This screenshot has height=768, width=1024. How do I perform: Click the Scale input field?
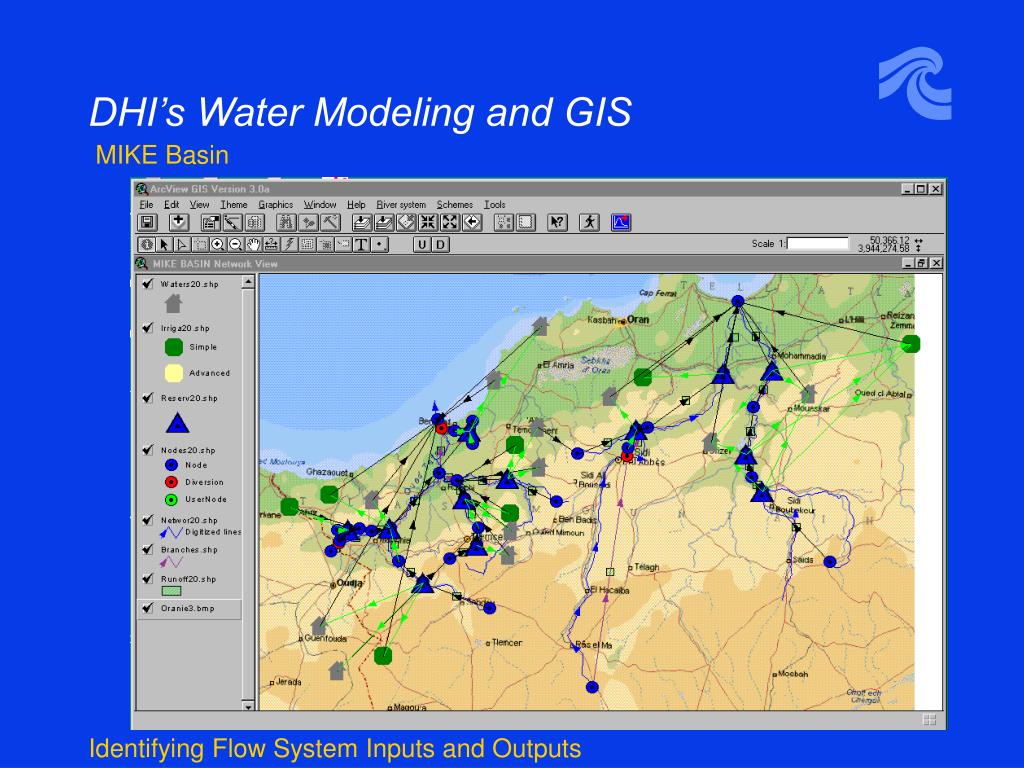818,244
